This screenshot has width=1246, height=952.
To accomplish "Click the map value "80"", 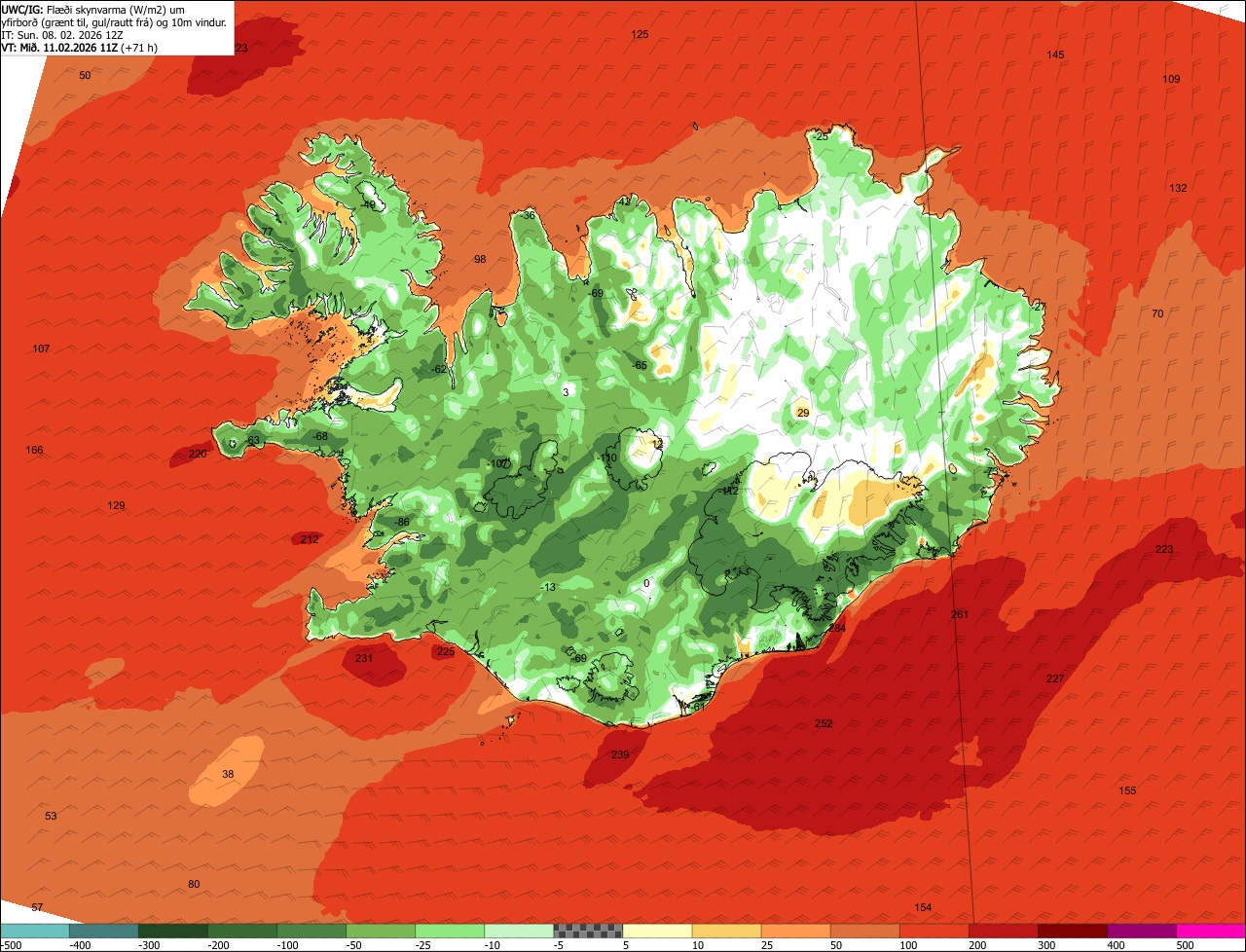I will [194, 884].
